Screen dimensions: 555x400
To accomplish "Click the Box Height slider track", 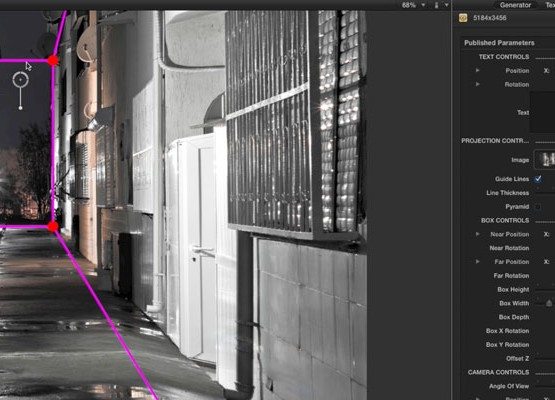I will [x=545, y=290].
